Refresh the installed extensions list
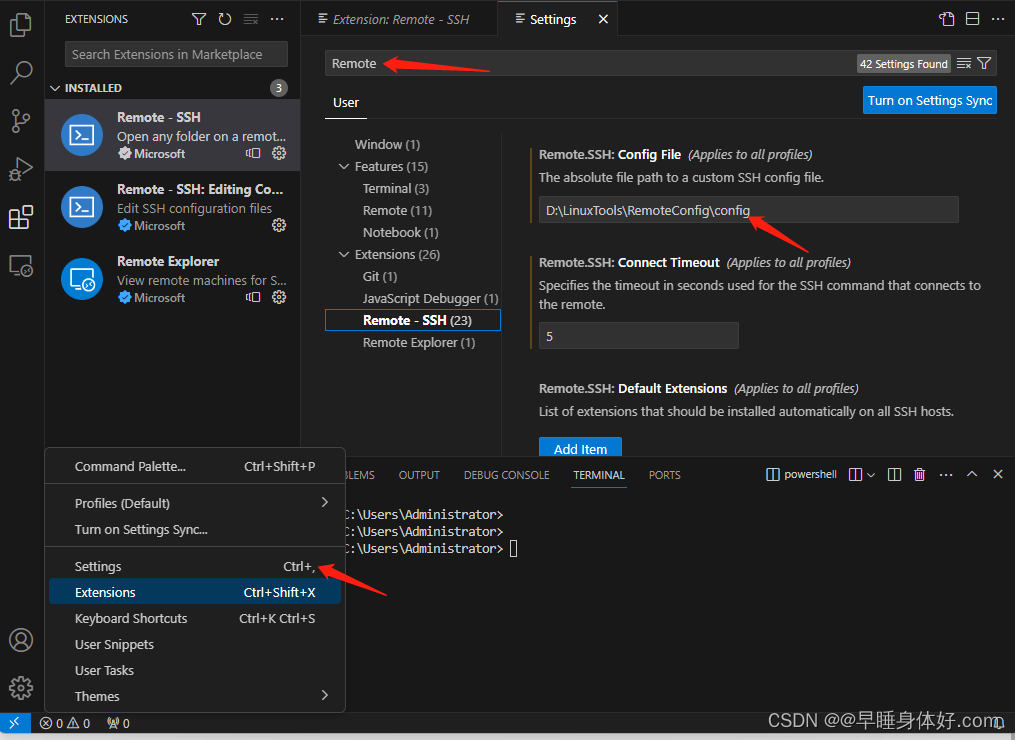This screenshot has width=1015, height=740. [224, 18]
